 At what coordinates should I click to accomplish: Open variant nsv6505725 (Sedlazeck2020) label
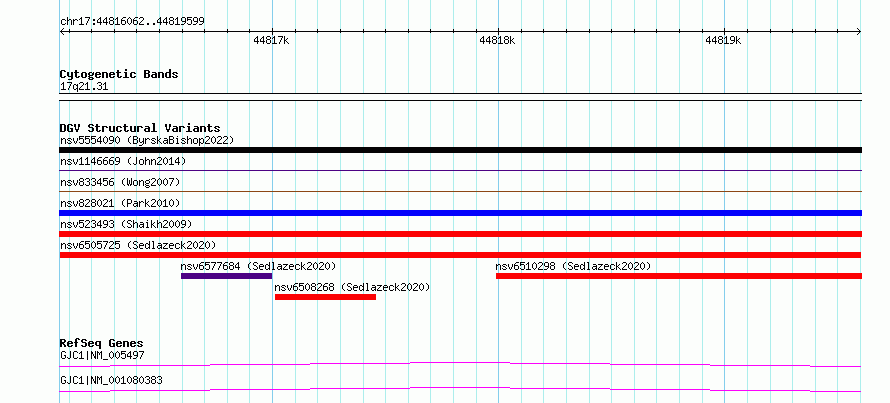pos(138,245)
